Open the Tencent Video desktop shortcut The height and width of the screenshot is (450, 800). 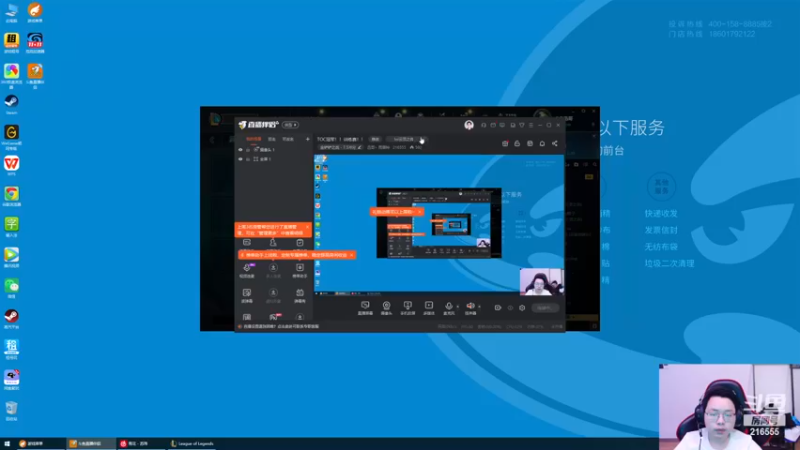point(11,257)
